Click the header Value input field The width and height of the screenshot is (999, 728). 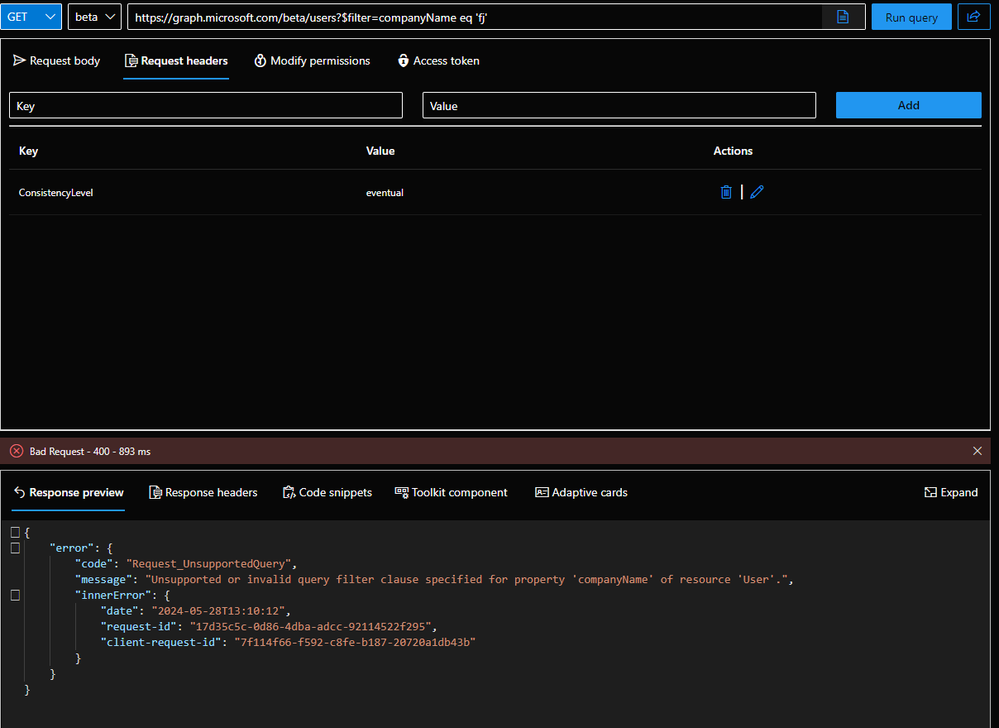pyautogui.click(x=619, y=106)
